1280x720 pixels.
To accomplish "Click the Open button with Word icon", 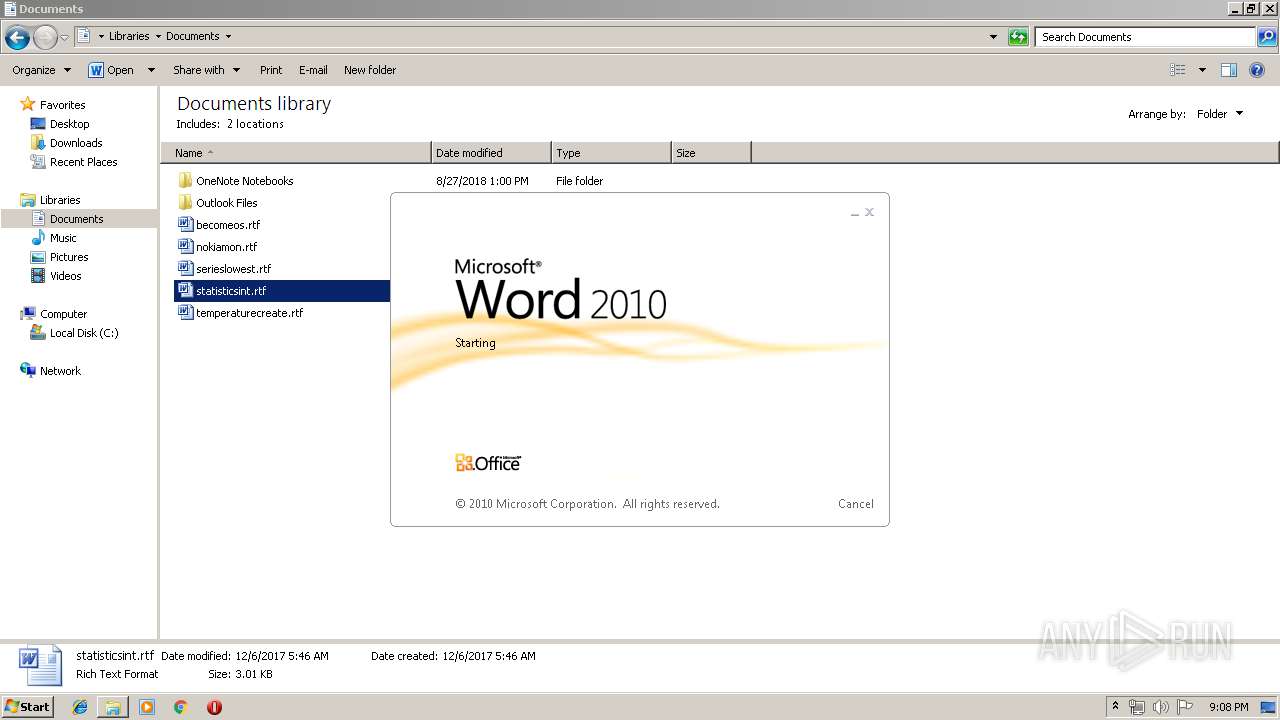I will pyautogui.click(x=111, y=70).
